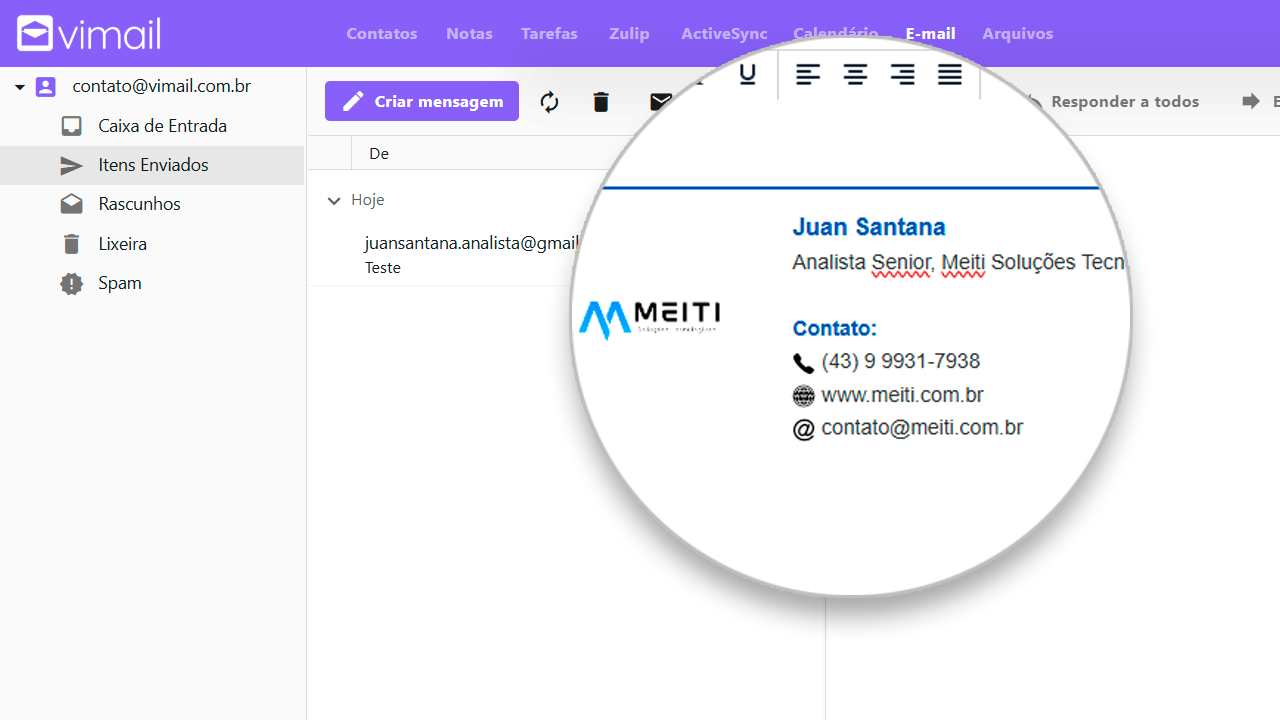Screen dimensions: 1280x720
Task: Click the Spam warning badge icon
Action: (71, 283)
